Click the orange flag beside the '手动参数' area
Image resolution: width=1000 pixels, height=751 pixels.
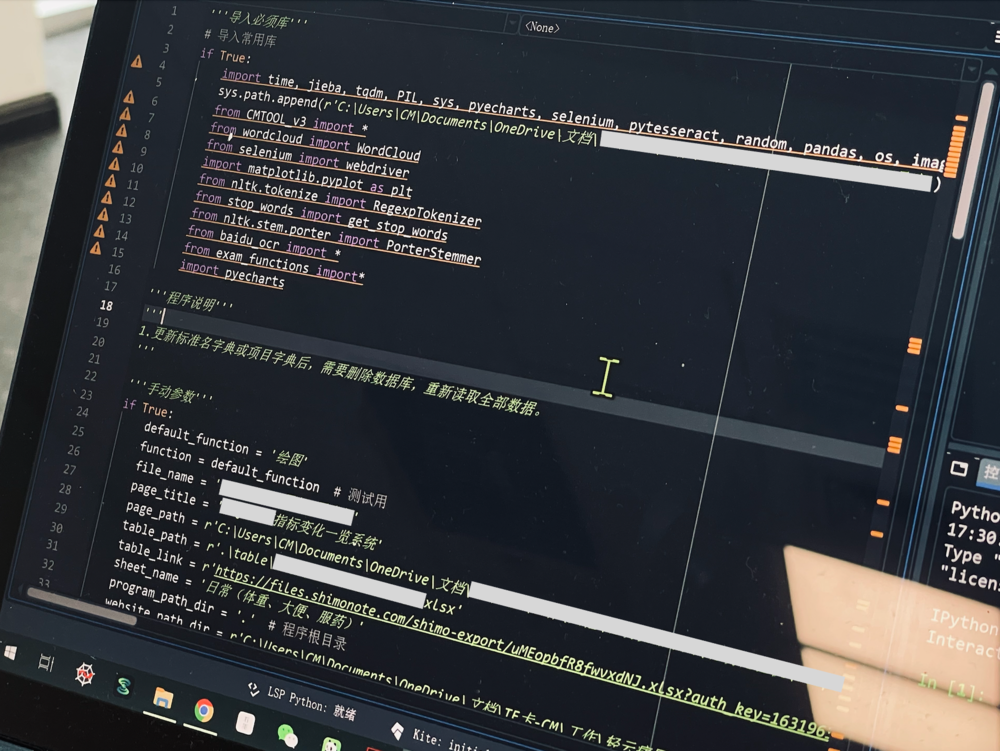coord(901,408)
